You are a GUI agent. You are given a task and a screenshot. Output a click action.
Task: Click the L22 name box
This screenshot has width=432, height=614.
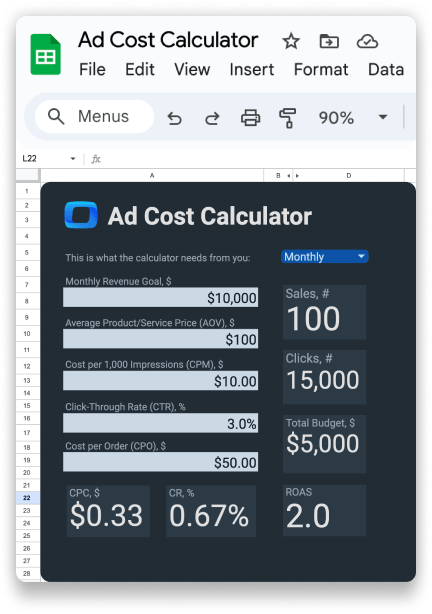click(x=29, y=159)
